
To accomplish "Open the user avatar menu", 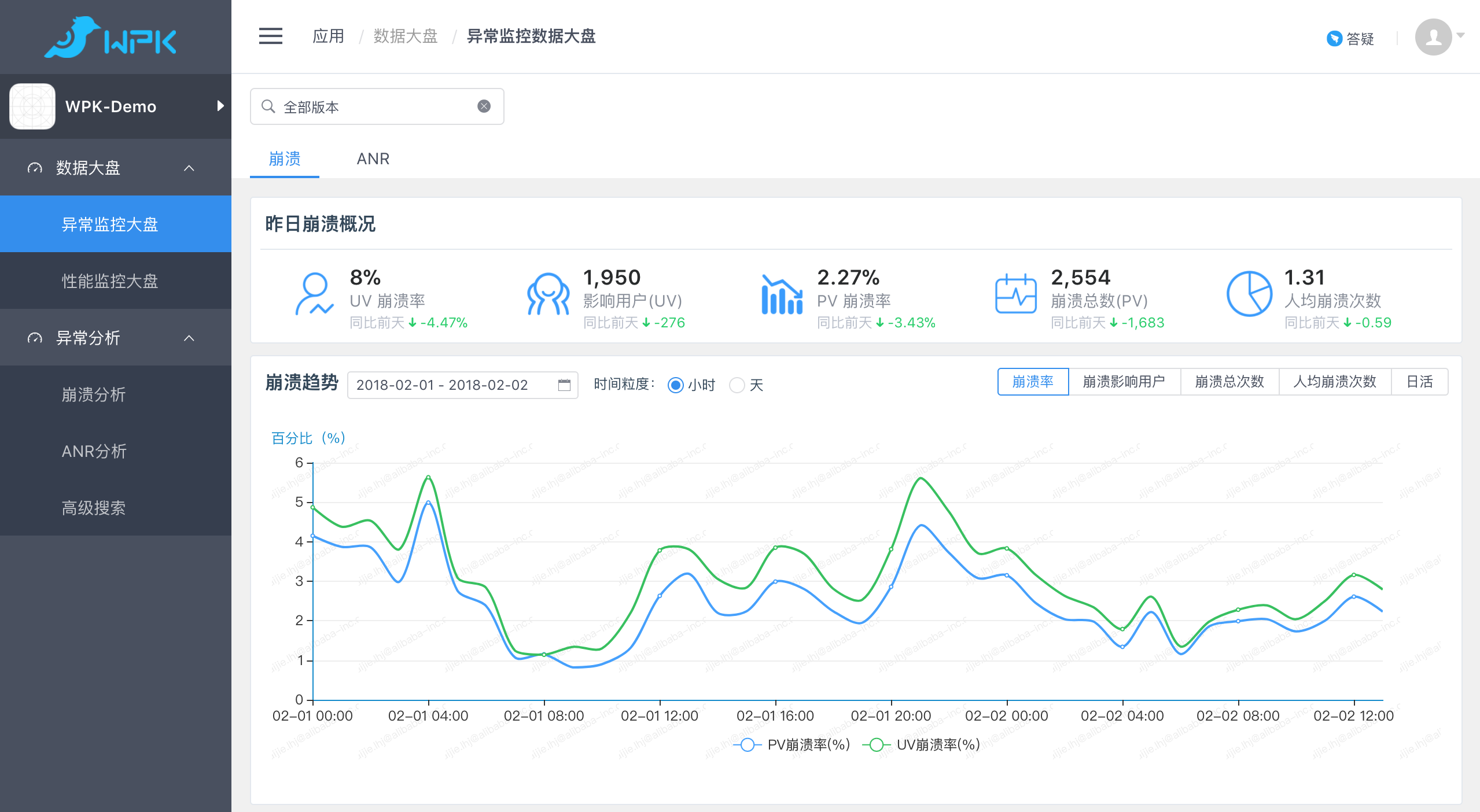I will coord(1434,37).
